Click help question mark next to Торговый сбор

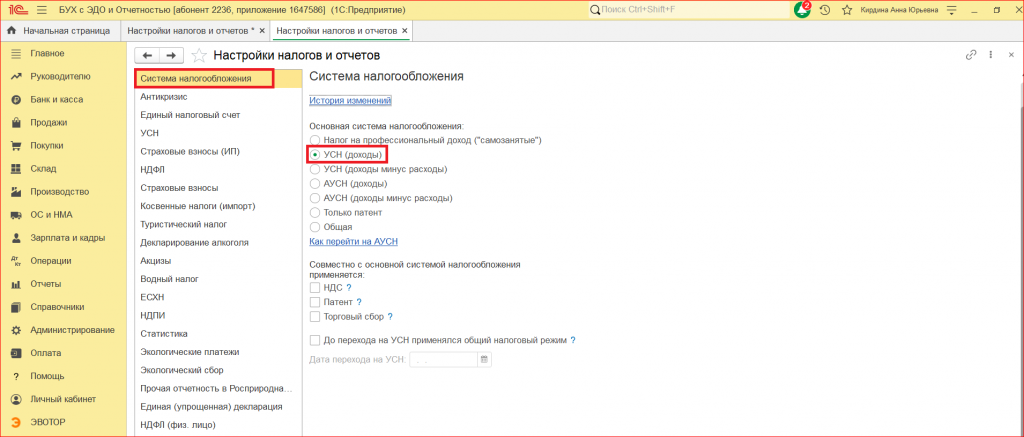[390, 316]
